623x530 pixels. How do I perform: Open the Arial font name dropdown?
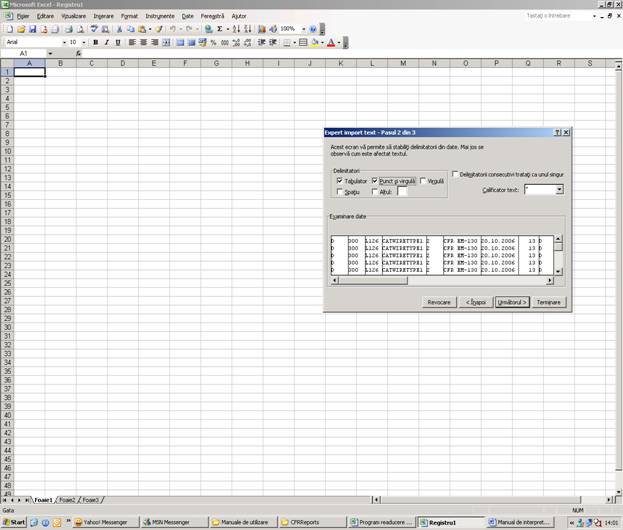[64, 43]
